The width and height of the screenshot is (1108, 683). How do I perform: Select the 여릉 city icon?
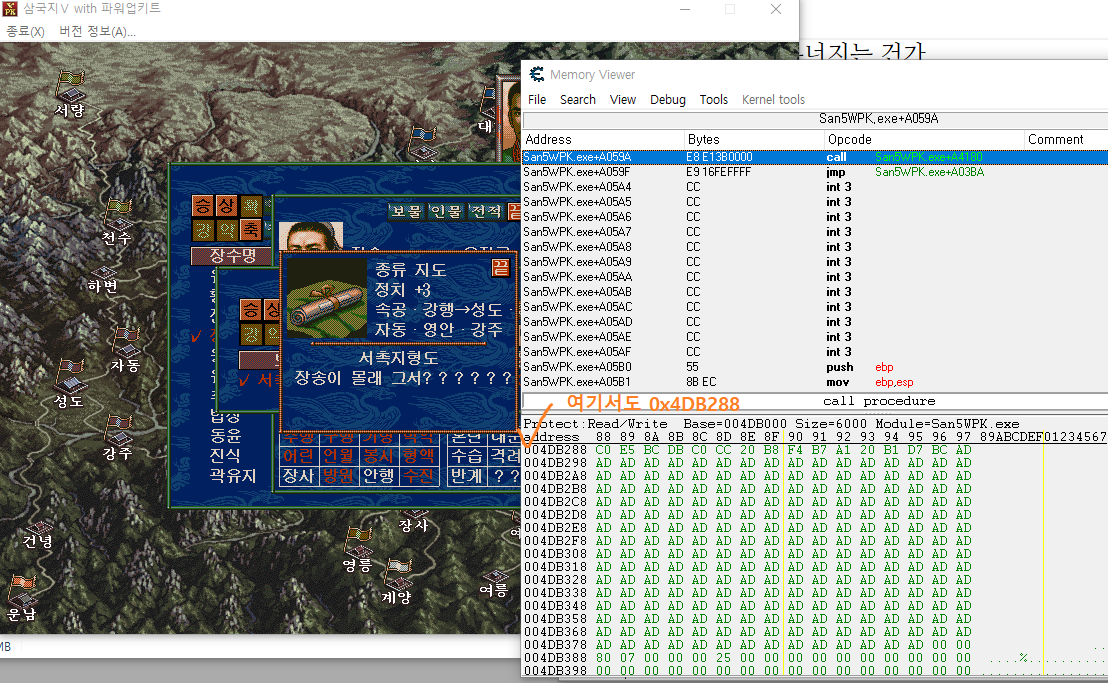(x=495, y=576)
